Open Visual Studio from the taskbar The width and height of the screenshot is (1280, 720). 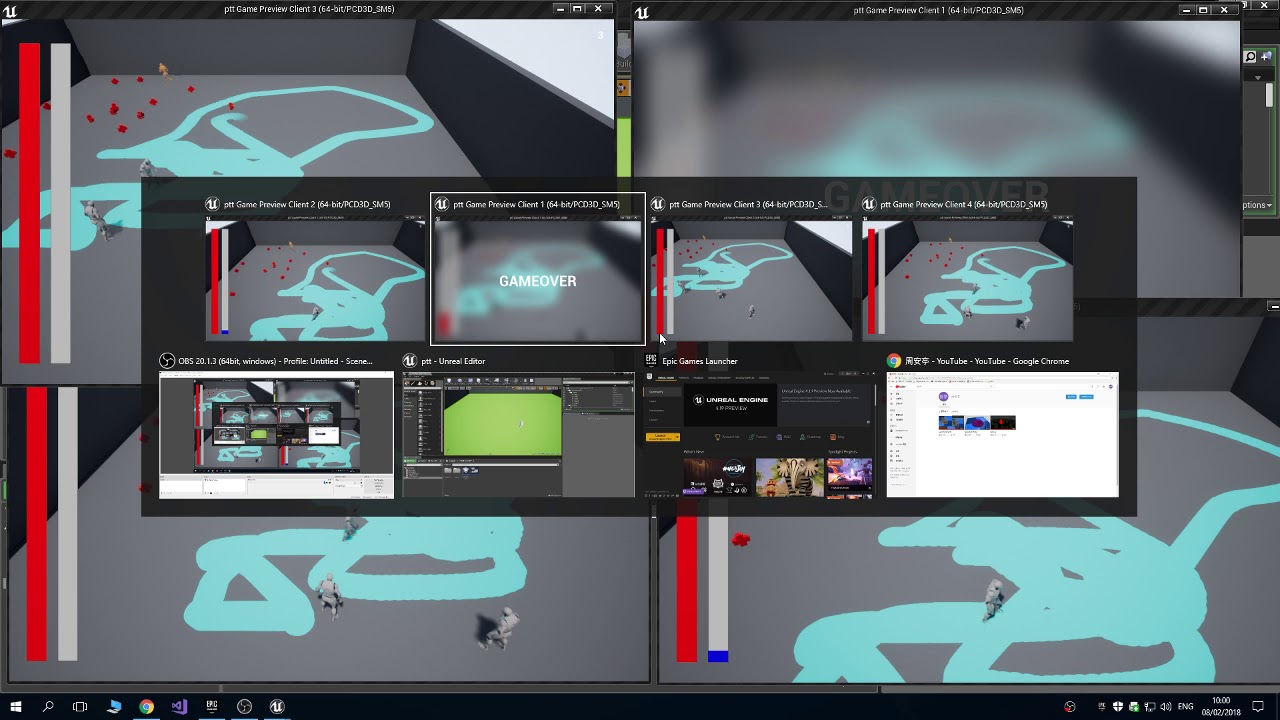pyautogui.click(x=179, y=706)
